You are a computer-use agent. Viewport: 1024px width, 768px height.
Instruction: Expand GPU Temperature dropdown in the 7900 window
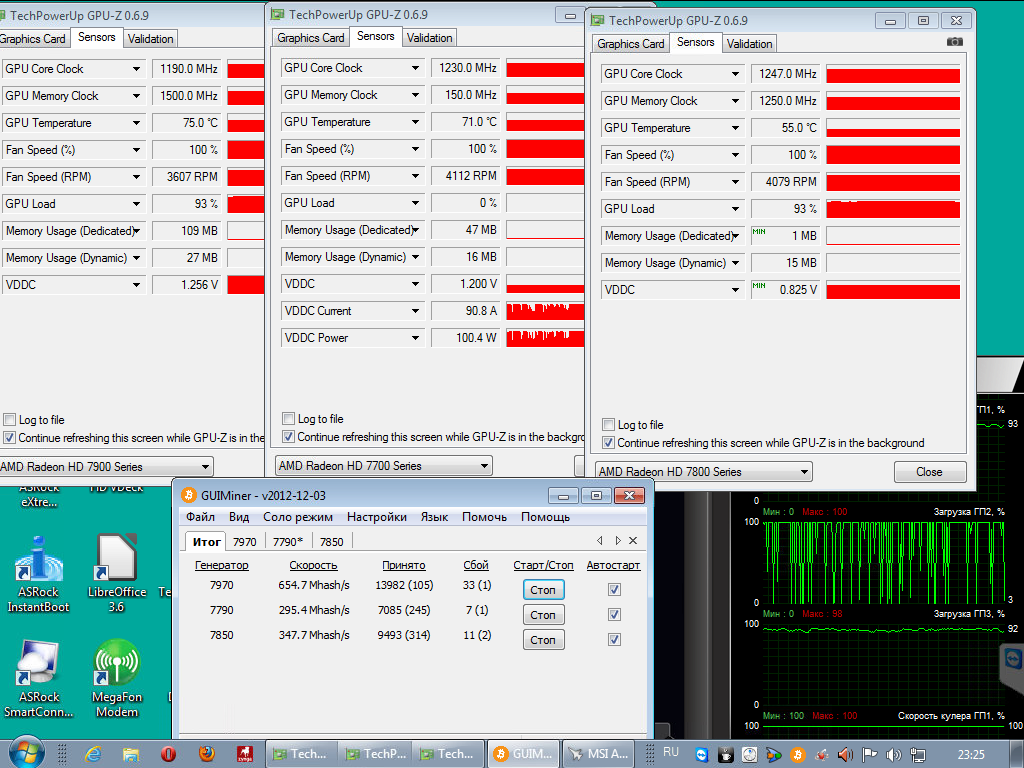pyautogui.click(x=136, y=123)
